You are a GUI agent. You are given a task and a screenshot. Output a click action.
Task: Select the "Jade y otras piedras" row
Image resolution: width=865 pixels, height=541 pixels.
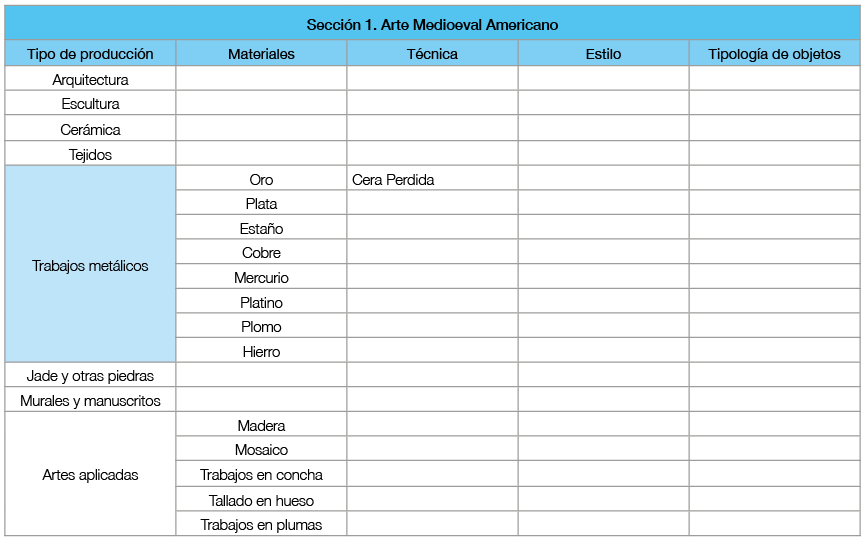90,376
